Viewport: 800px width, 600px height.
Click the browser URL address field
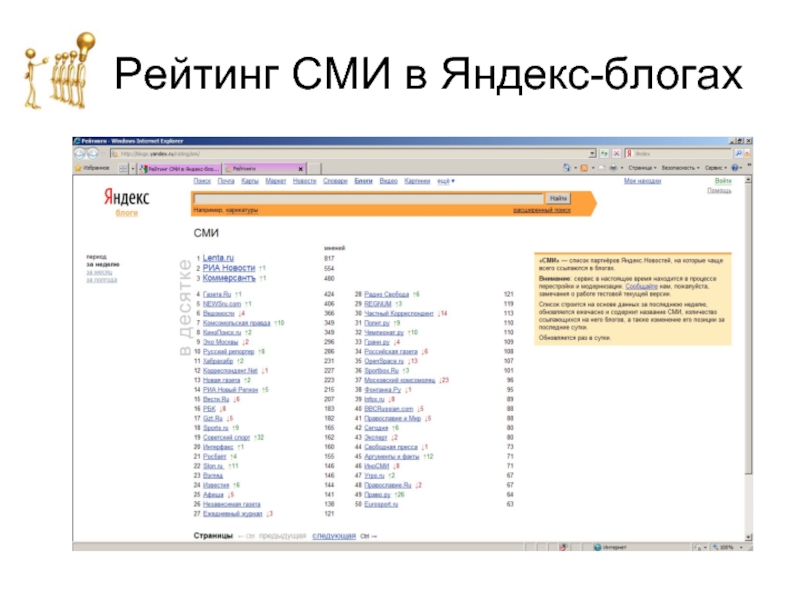tap(349, 154)
